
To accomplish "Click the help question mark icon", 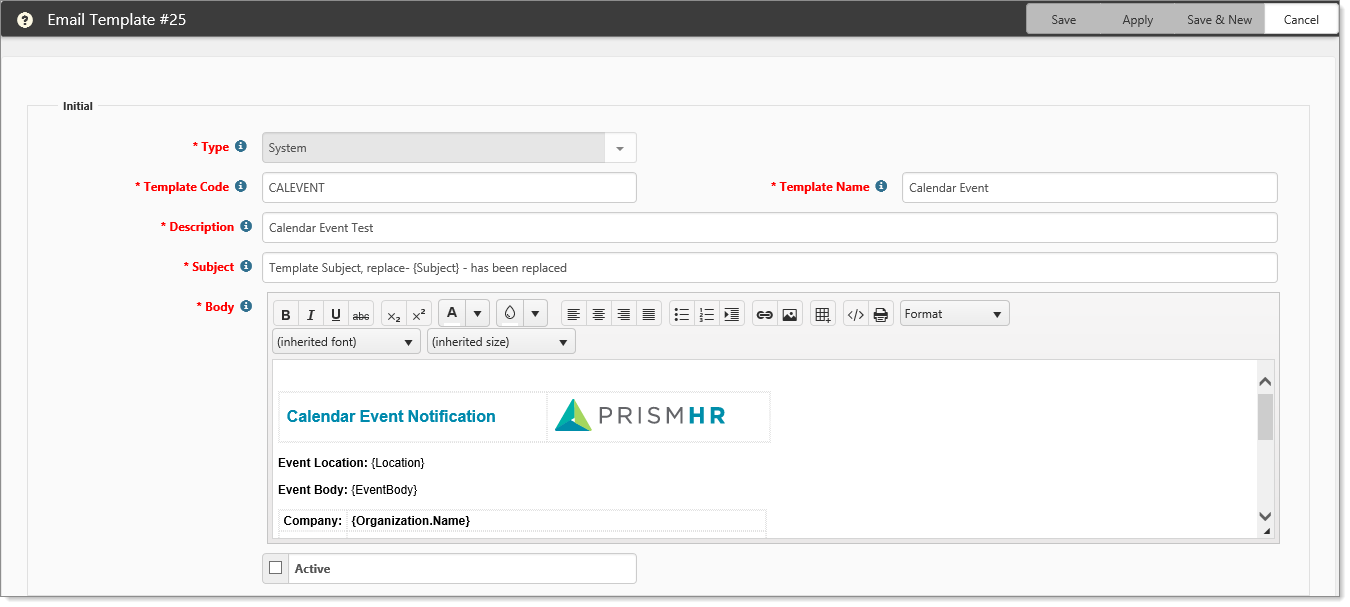I will click(x=25, y=19).
